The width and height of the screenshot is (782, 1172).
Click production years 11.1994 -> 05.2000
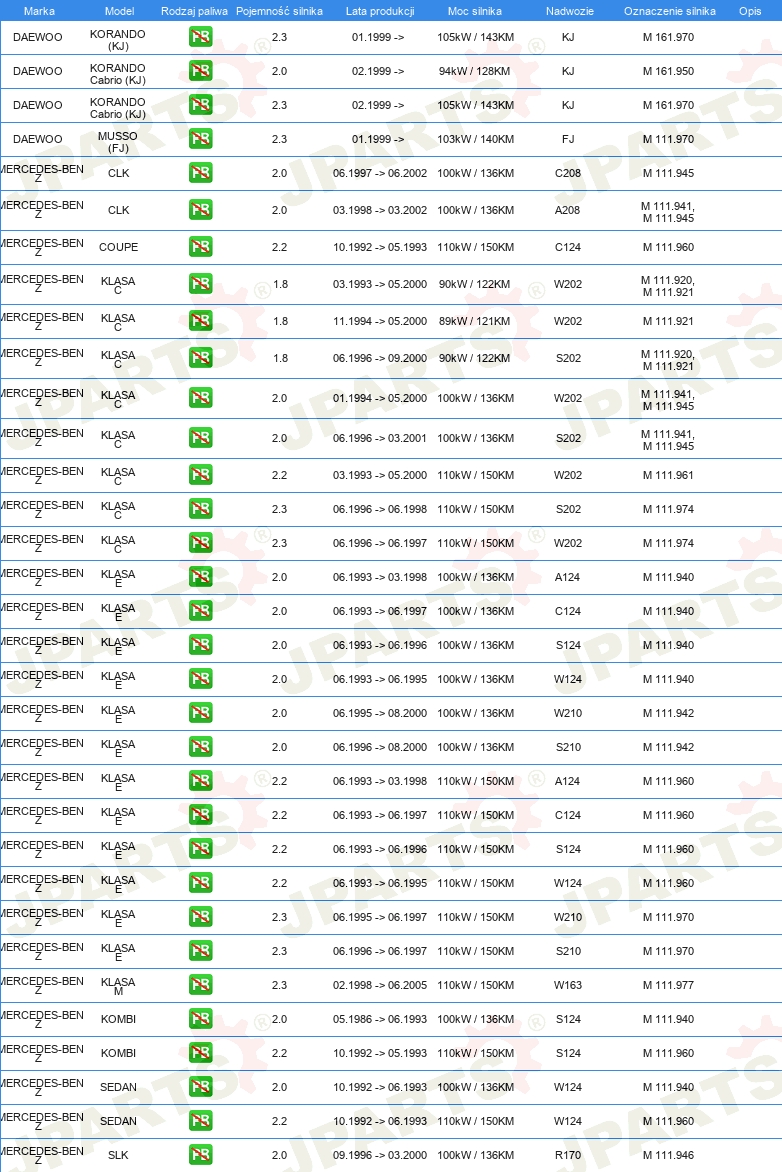(x=380, y=321)
